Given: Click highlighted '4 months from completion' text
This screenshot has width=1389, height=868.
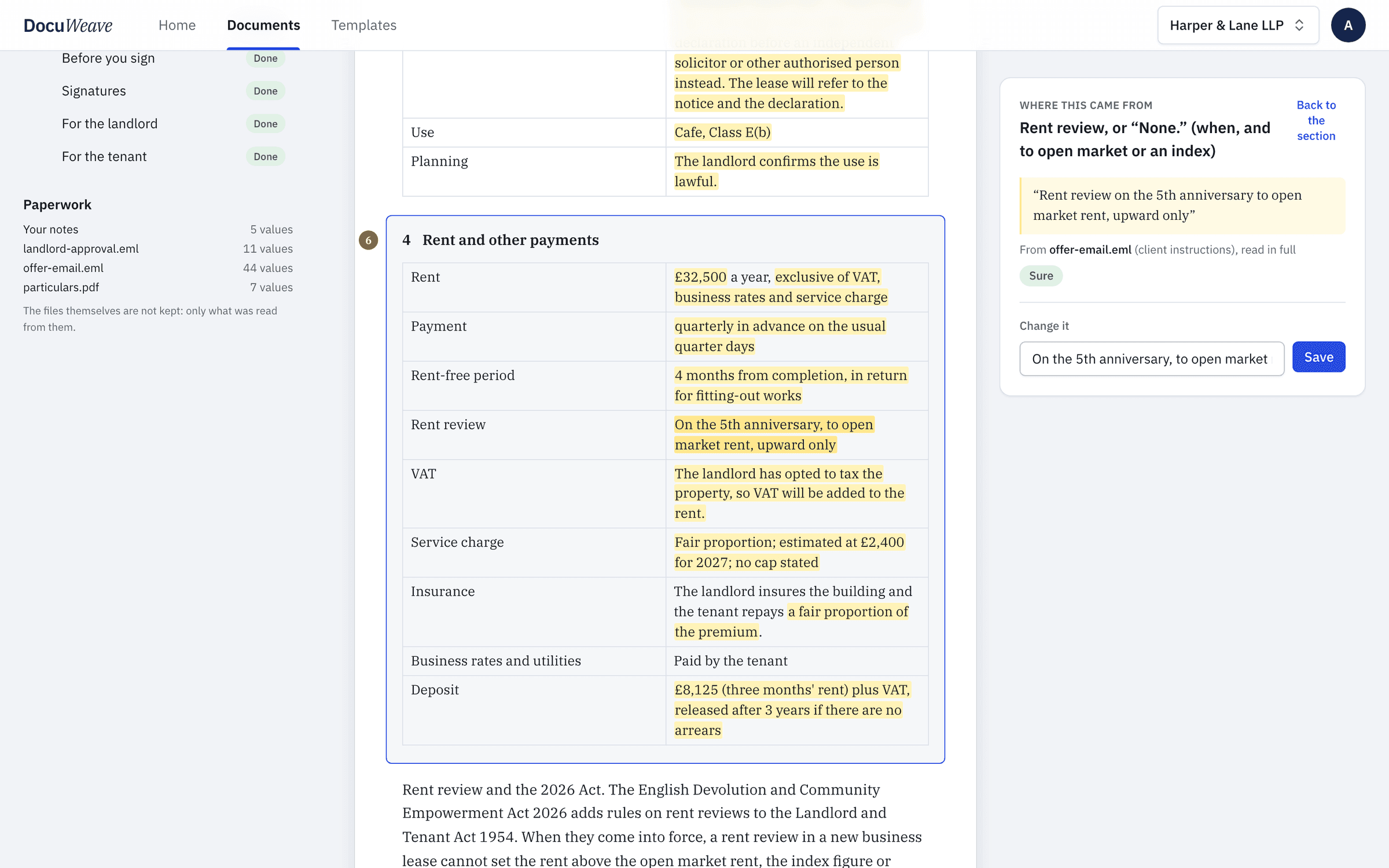Looking at the screenshot, I should (791, 385).
